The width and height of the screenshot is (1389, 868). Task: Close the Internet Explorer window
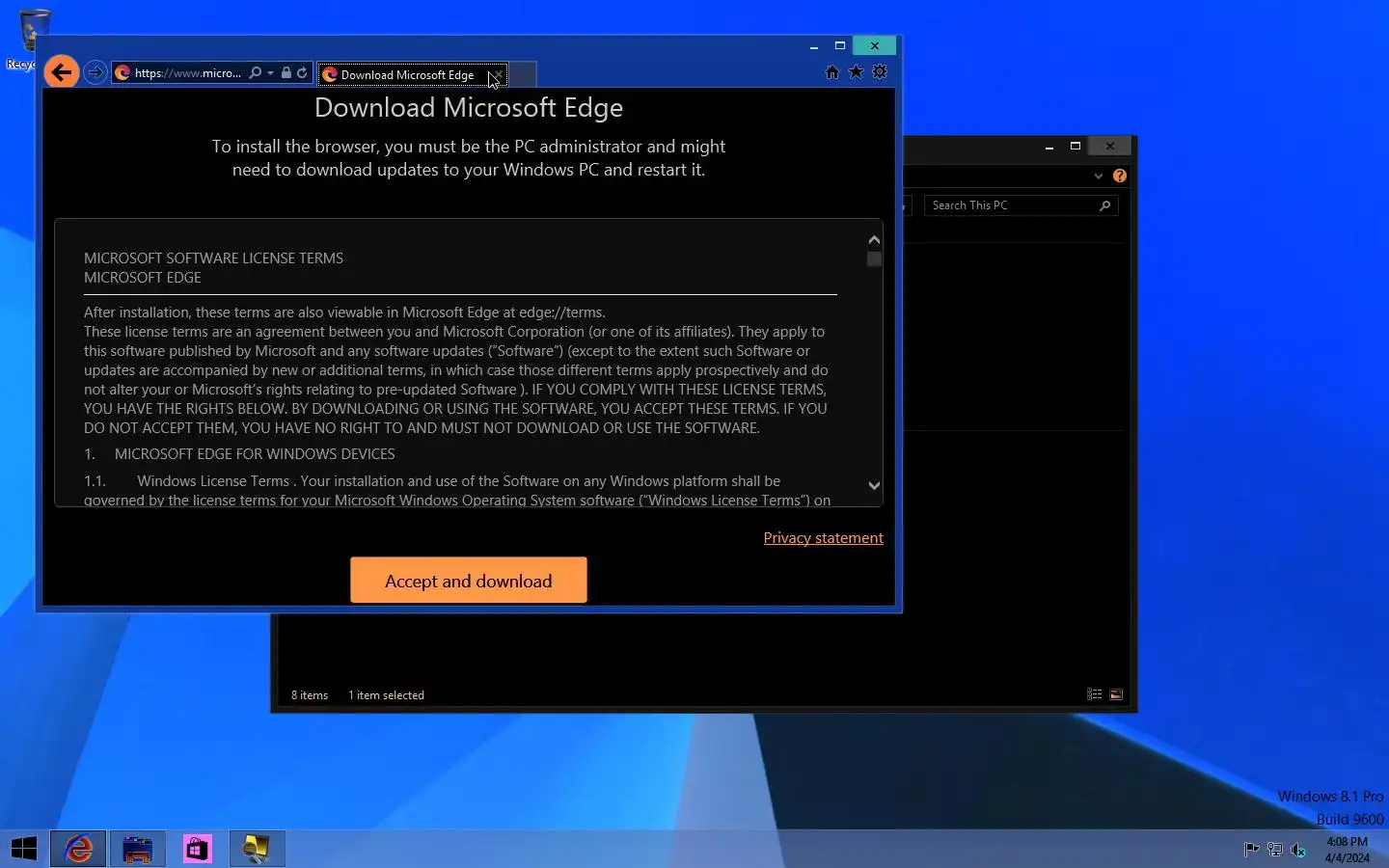click(x=875, y=46)
